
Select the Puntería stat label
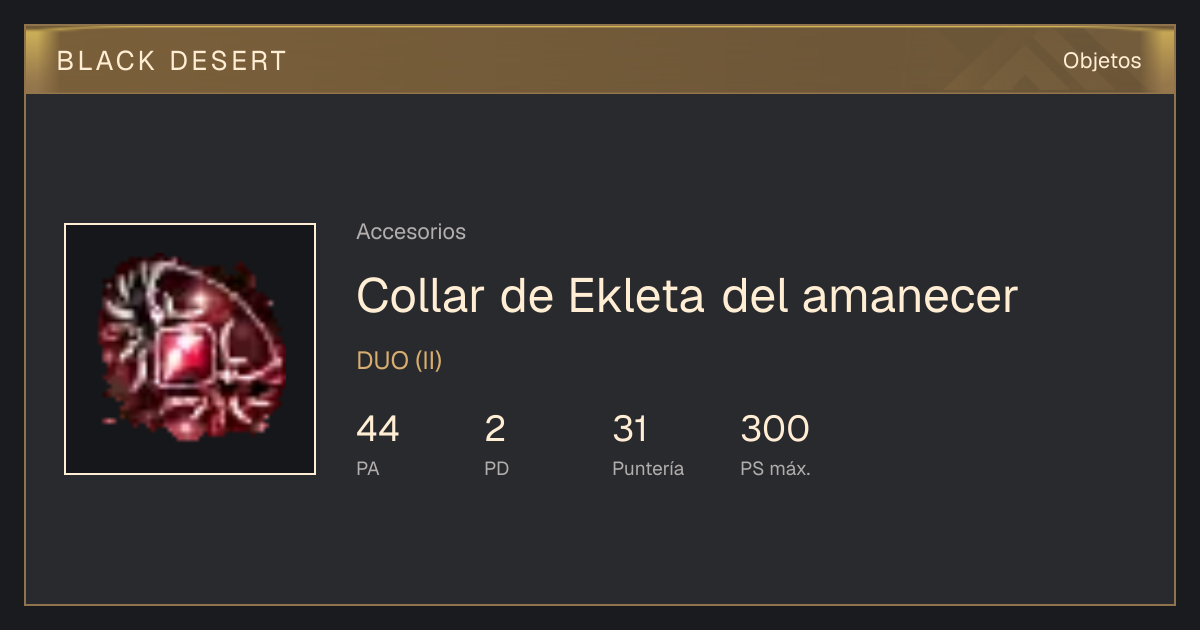(x=648, y=469)
